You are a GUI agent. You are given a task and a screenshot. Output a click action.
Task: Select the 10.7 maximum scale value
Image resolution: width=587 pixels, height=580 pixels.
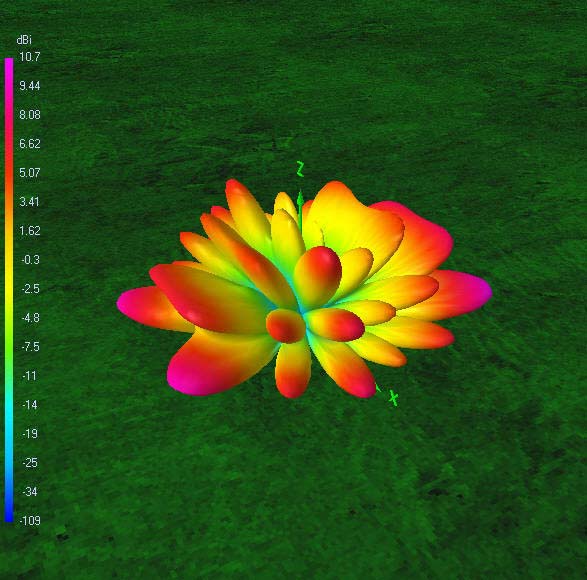[x=30, y=57]
